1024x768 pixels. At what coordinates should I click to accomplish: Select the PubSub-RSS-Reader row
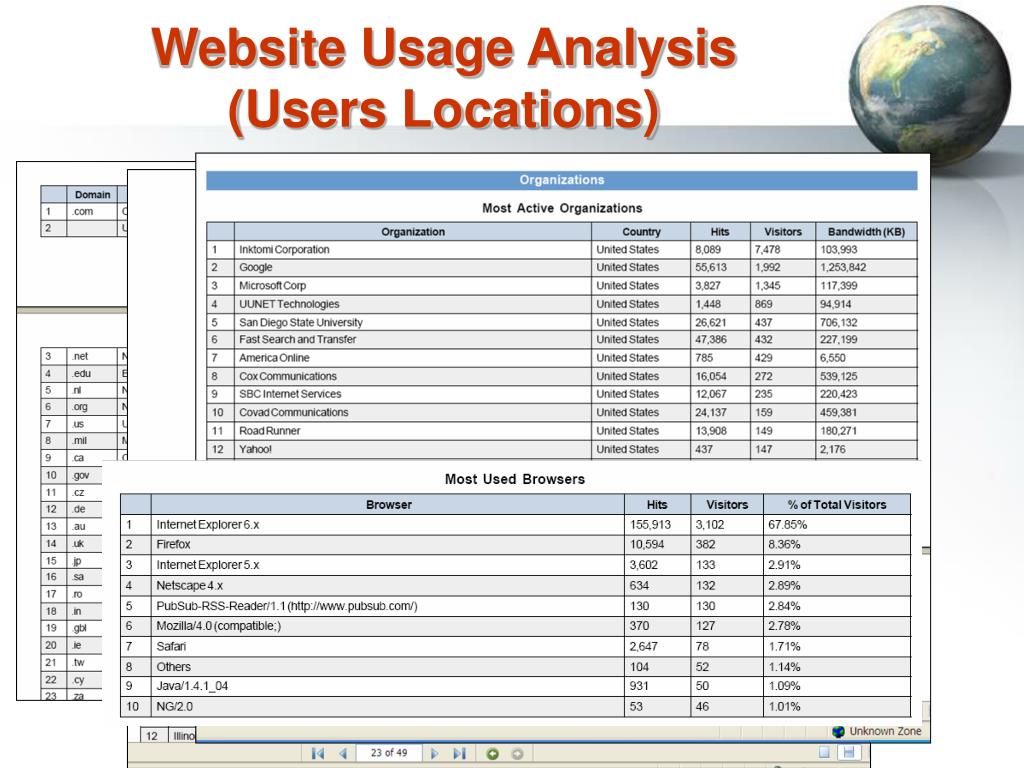pos(515,606)
